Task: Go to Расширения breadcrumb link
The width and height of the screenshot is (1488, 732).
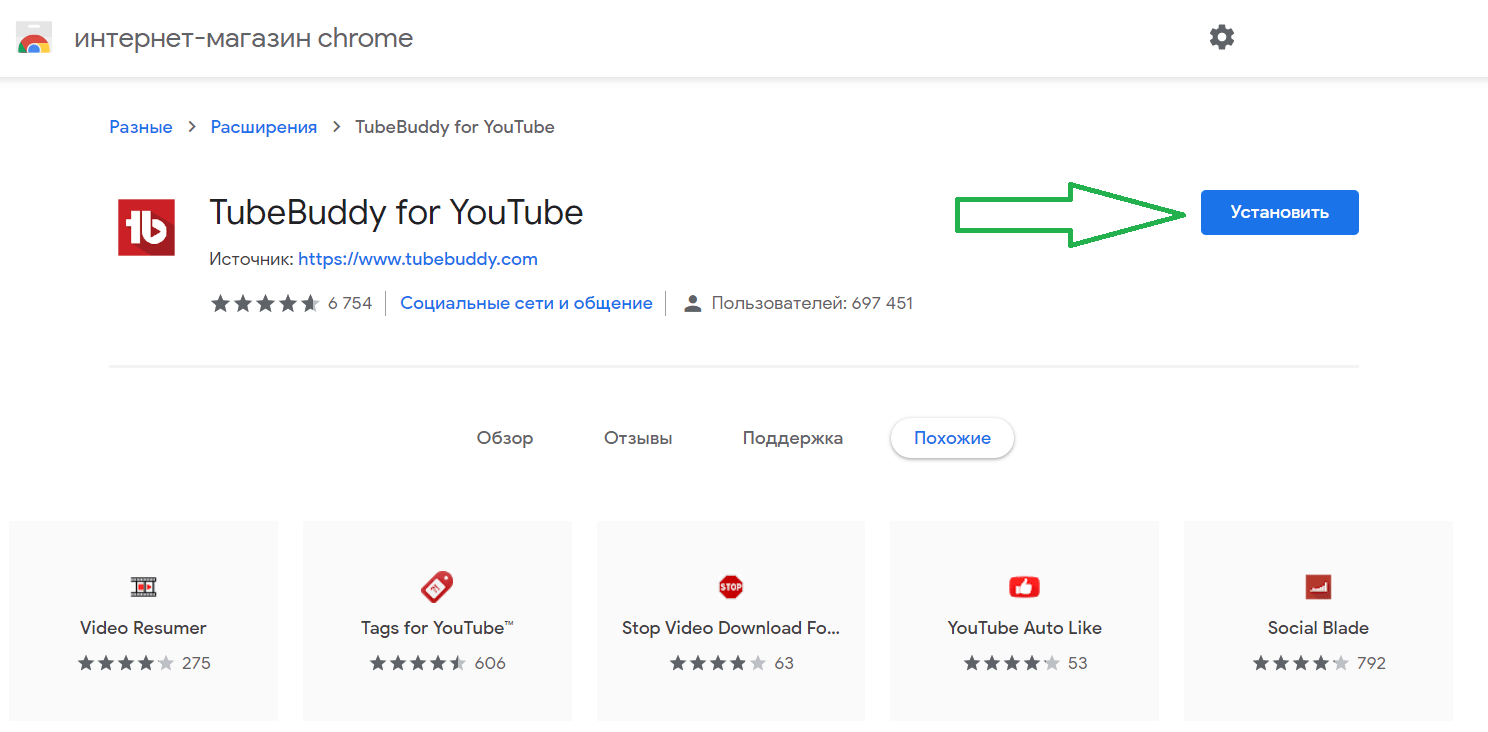Action: (264, 127)
